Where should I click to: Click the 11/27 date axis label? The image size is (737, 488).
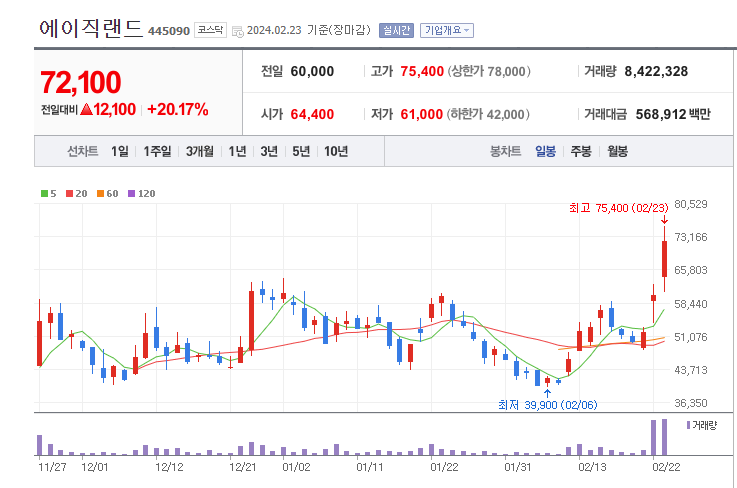coord(52,467)
